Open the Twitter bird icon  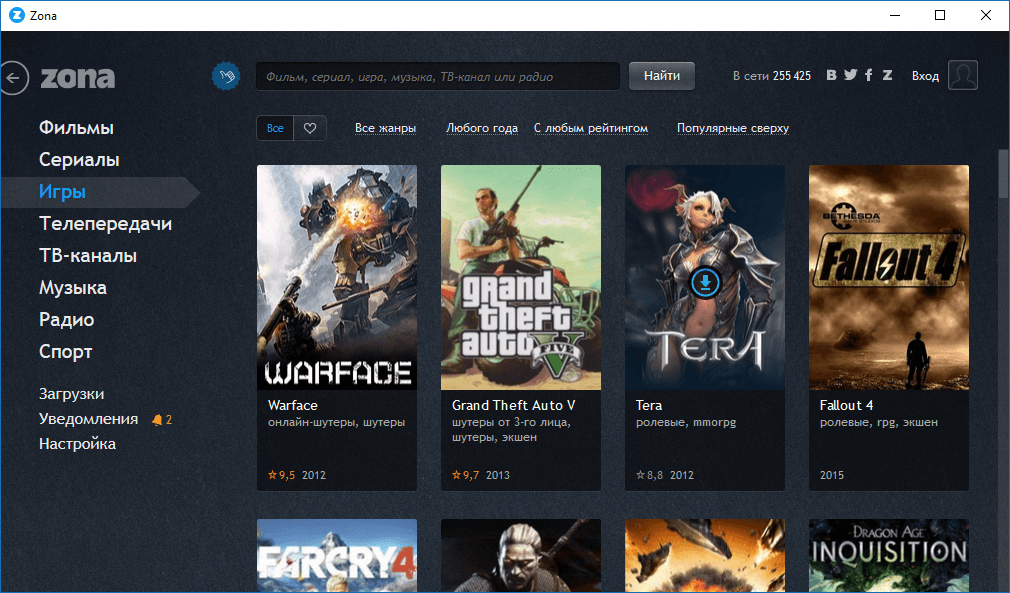(x=851, y=75)
